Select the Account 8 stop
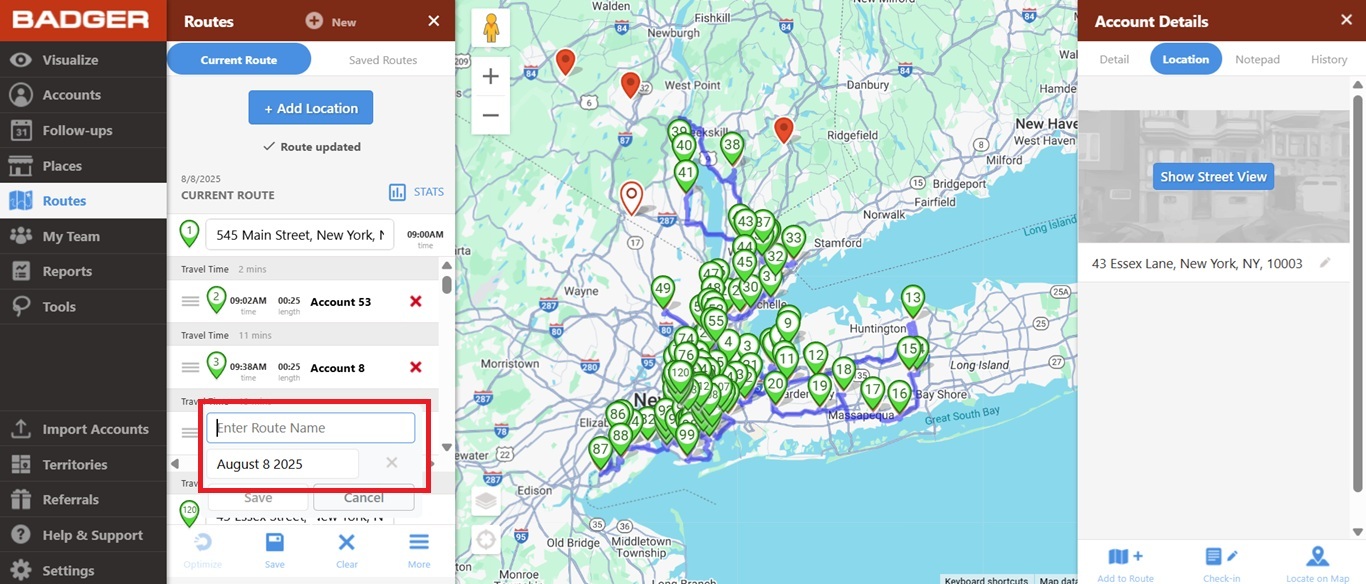This screenshot has height=584, width=1366. coord(337,368)
